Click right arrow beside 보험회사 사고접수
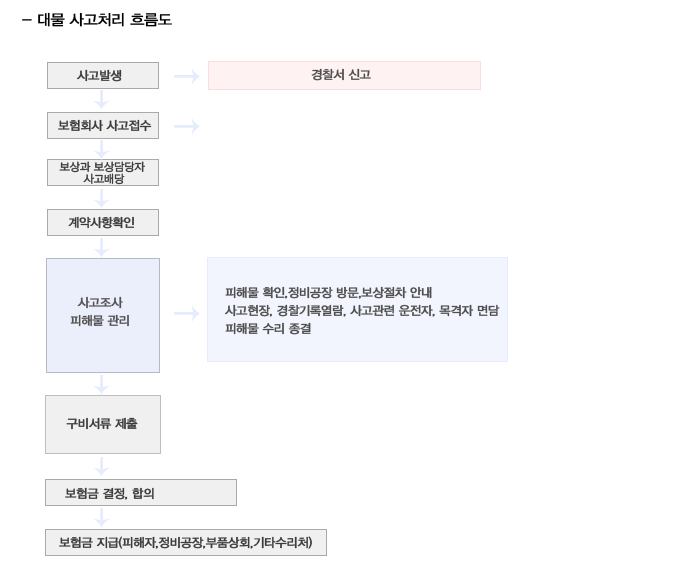Image resolution: width=675 pixels, height=580 pixels. coord(186,127)
